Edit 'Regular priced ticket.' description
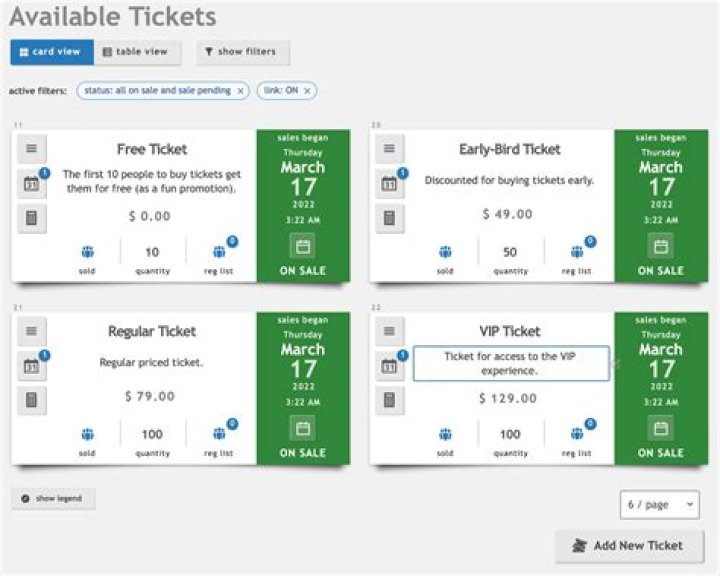 point(151,362)
